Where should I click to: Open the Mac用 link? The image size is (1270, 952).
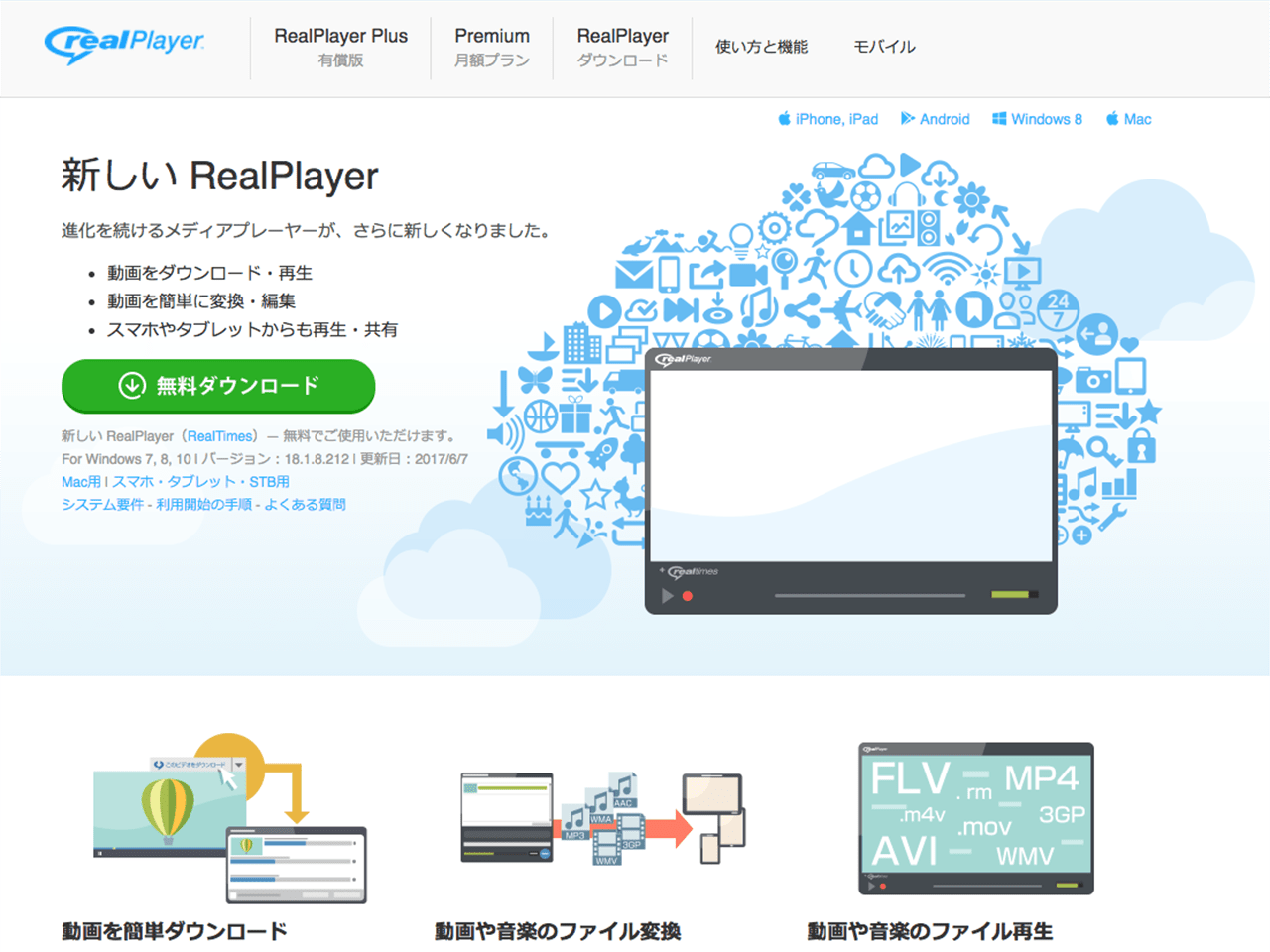click(x=81, y=482)
